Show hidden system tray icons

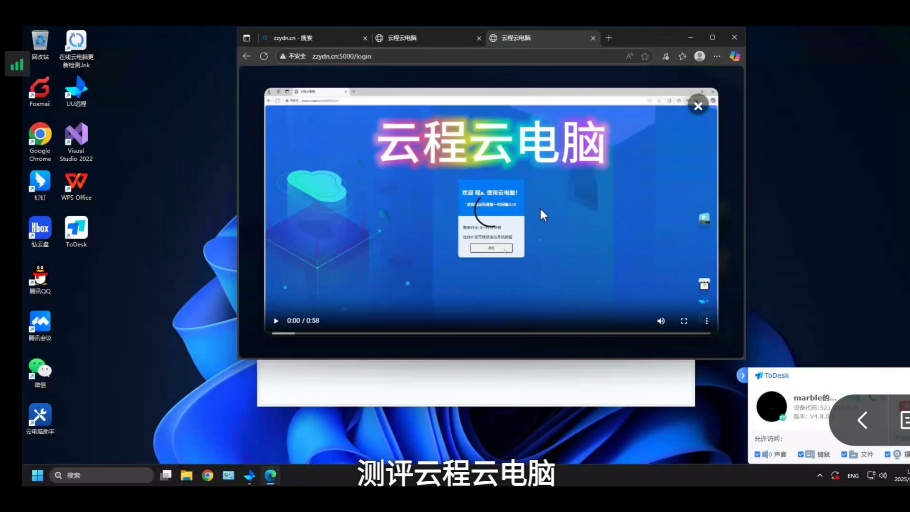coord(819,475)
